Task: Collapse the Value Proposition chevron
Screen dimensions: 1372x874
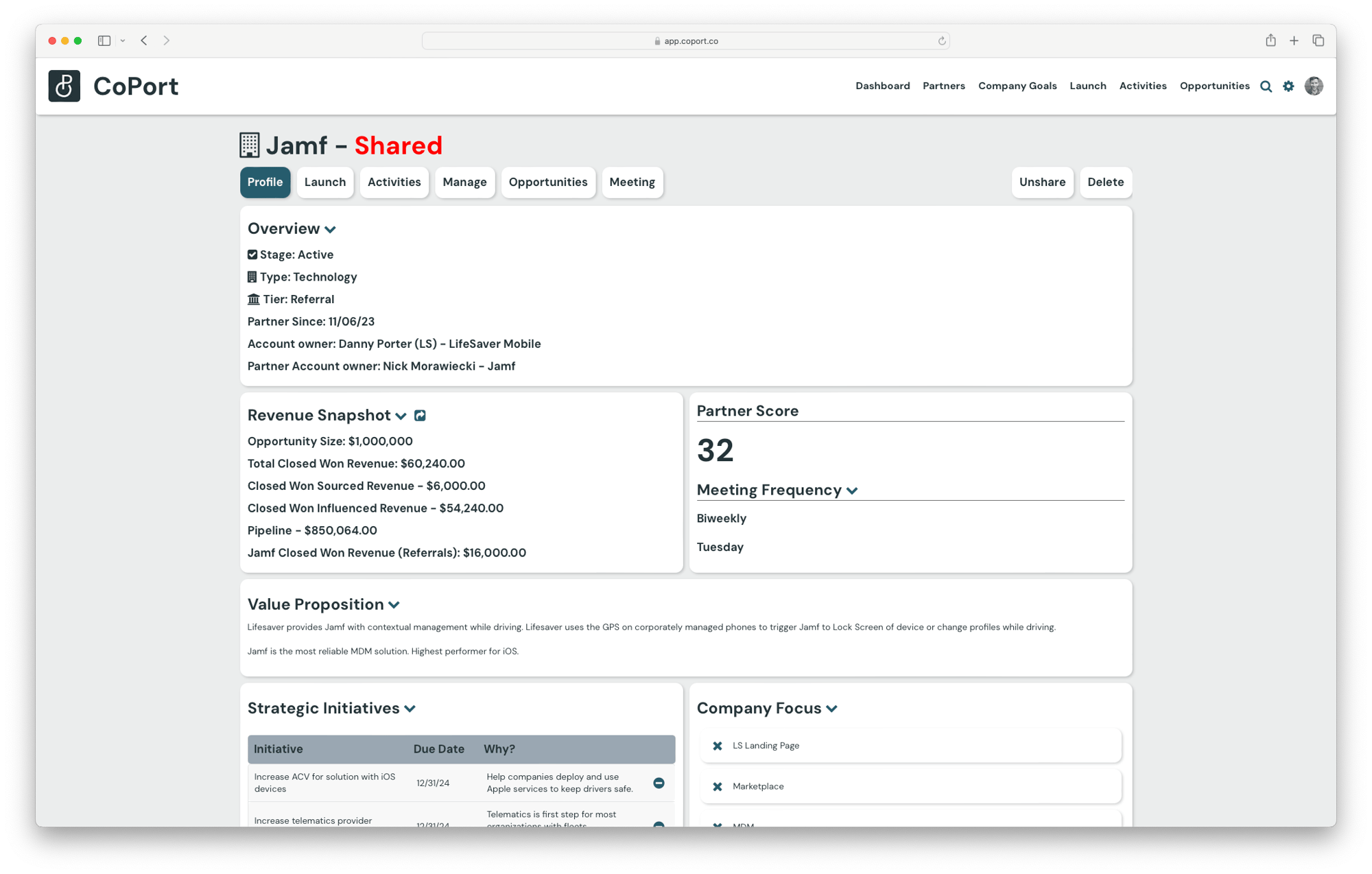Action: [394, 605]
